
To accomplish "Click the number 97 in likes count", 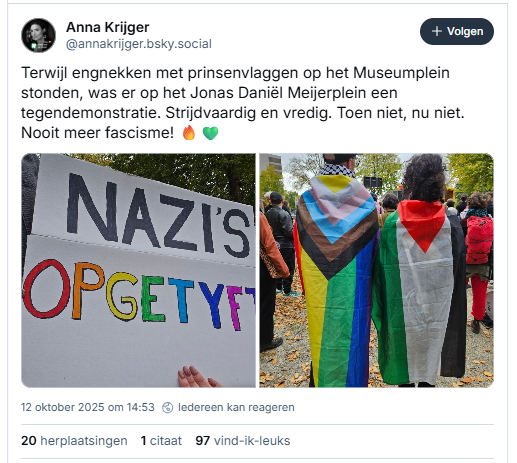I will point(202,441).
